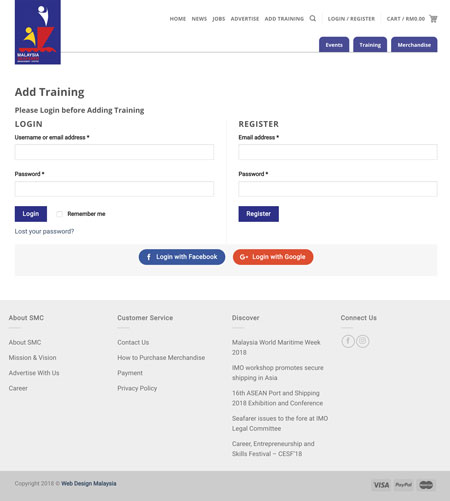Open Lost your password link
450x501 pixels.
tap(44, 231)
